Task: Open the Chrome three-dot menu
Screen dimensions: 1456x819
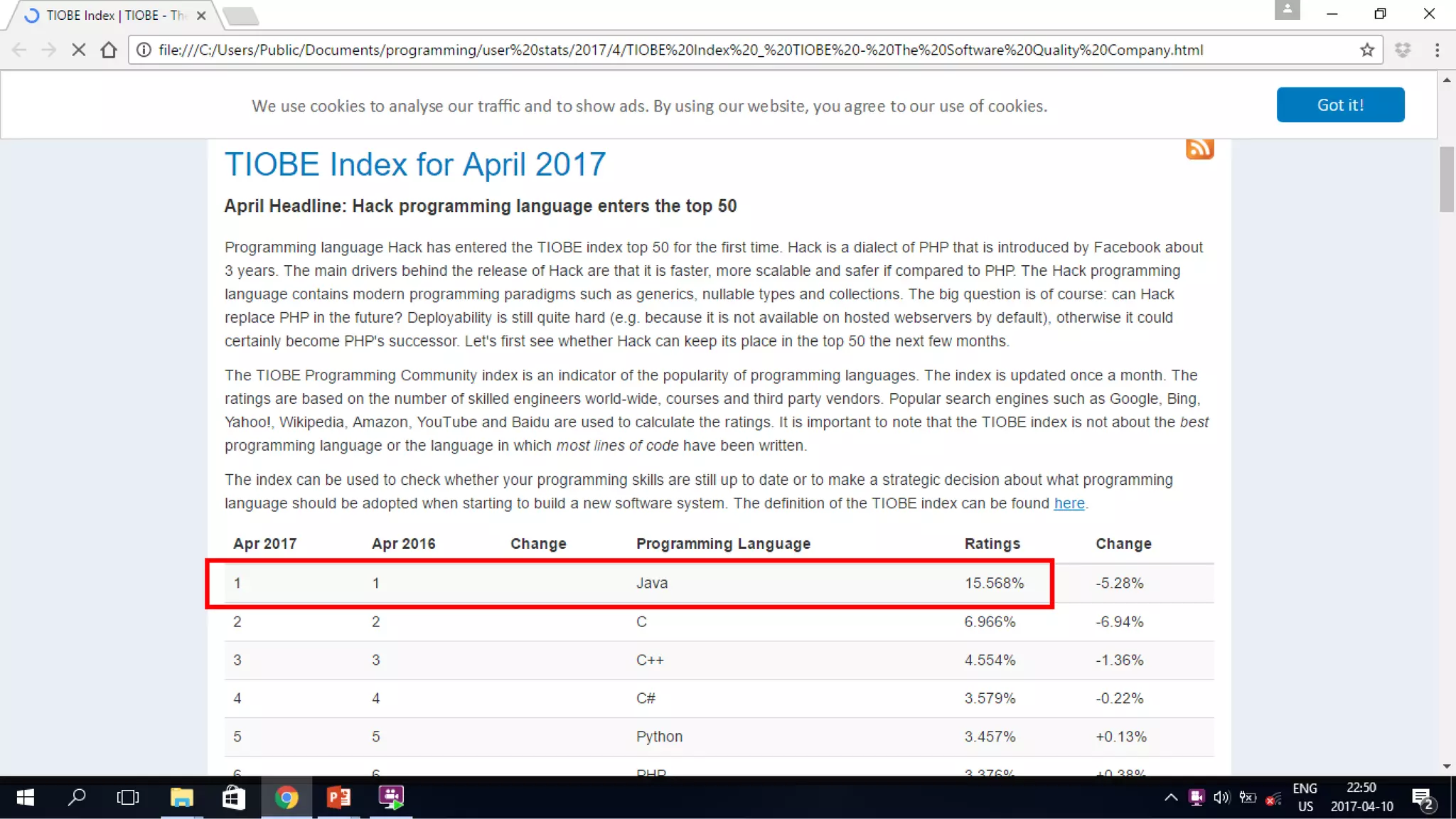Action: click(x=1437, y=50)
